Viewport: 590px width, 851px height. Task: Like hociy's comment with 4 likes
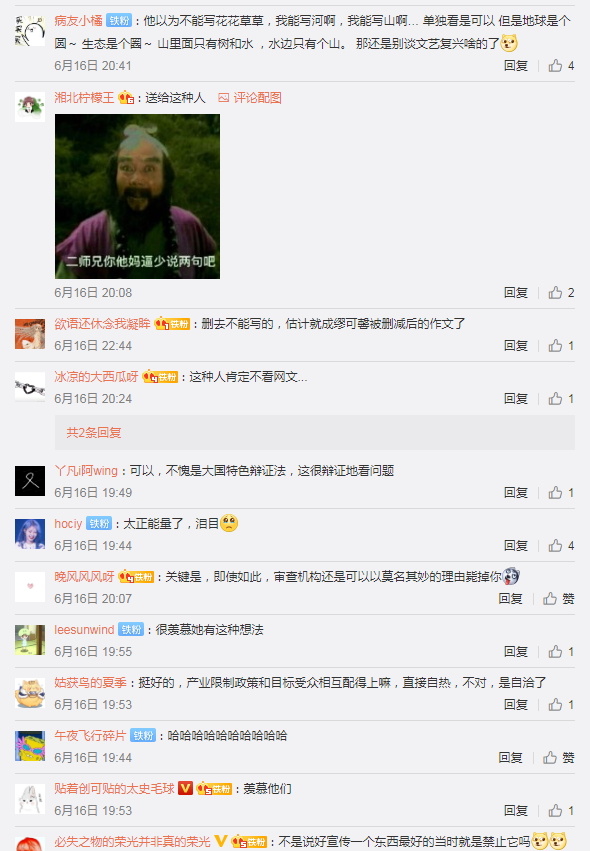[561, 545]
